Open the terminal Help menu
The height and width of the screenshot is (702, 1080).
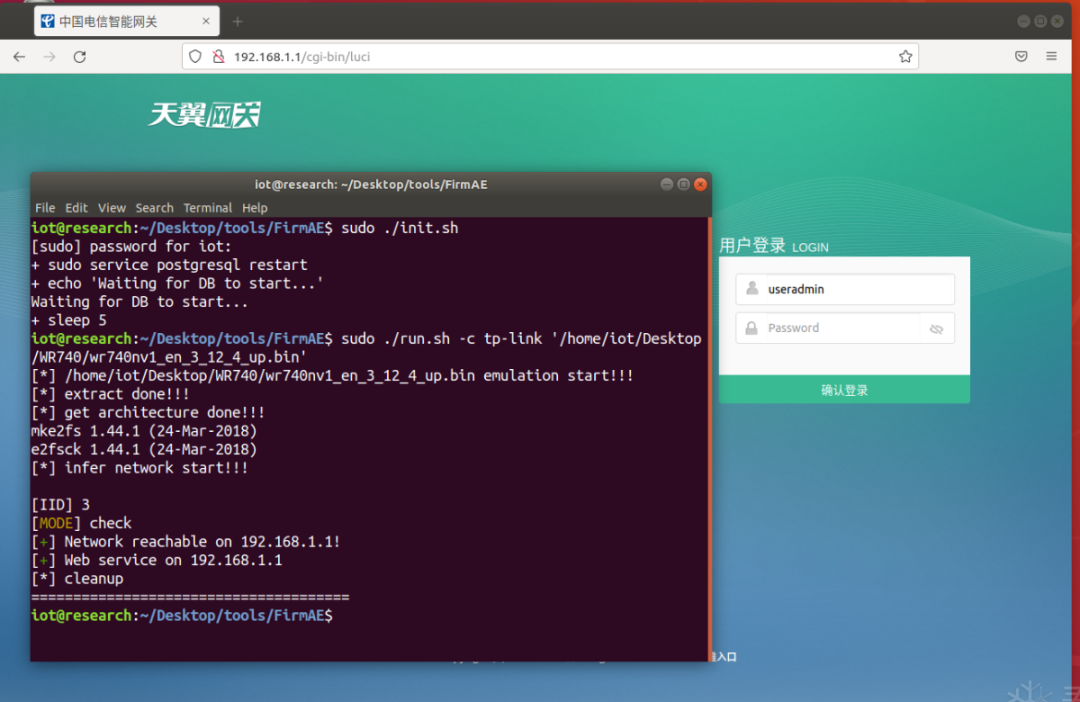pyautogui.click(x=255, y=207)
